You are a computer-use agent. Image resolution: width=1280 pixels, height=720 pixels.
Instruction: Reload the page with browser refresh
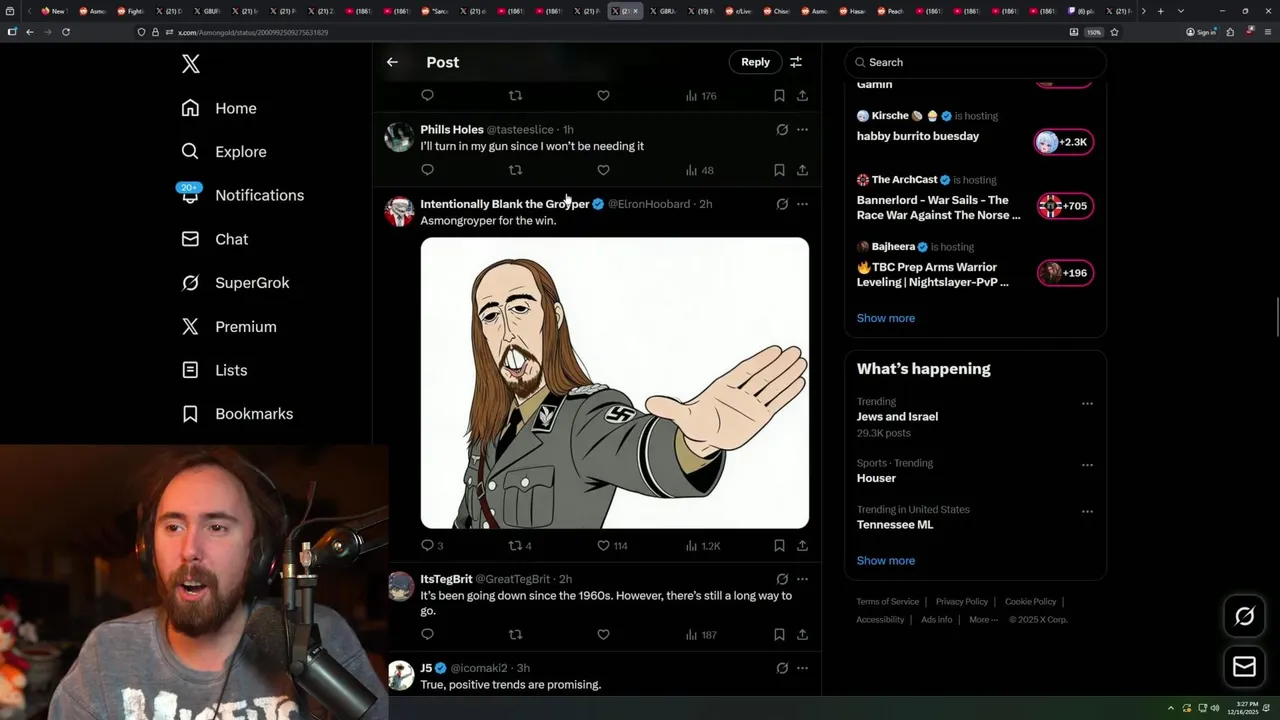pos(66,32)
